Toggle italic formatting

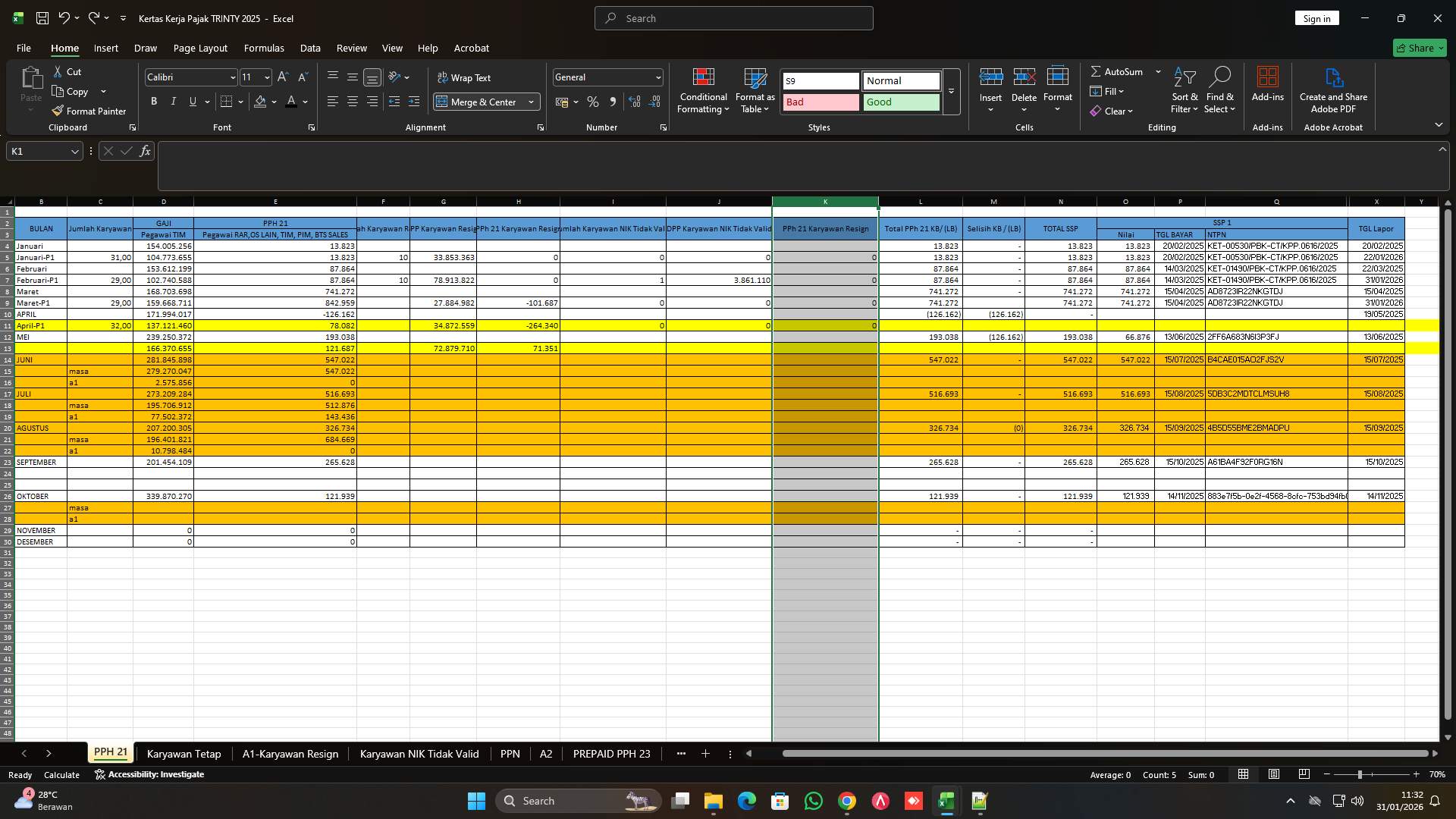[x=173, y=101]
